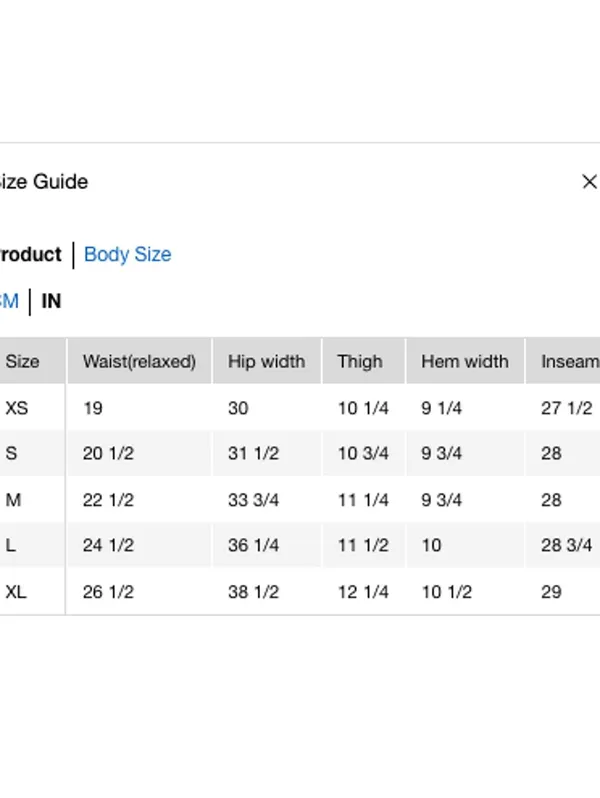Screen dimensions: 600x798
Task: Switch to the Body Size tab
Action: click(x=127, y=254)
